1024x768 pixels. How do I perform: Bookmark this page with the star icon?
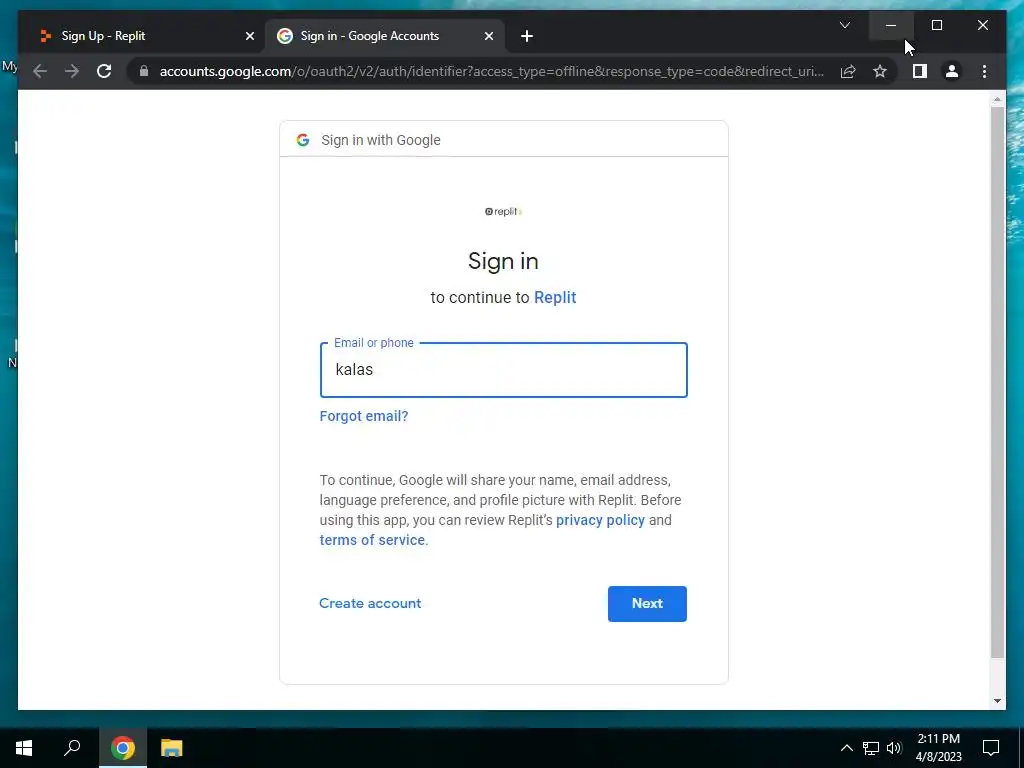(880, 71)
